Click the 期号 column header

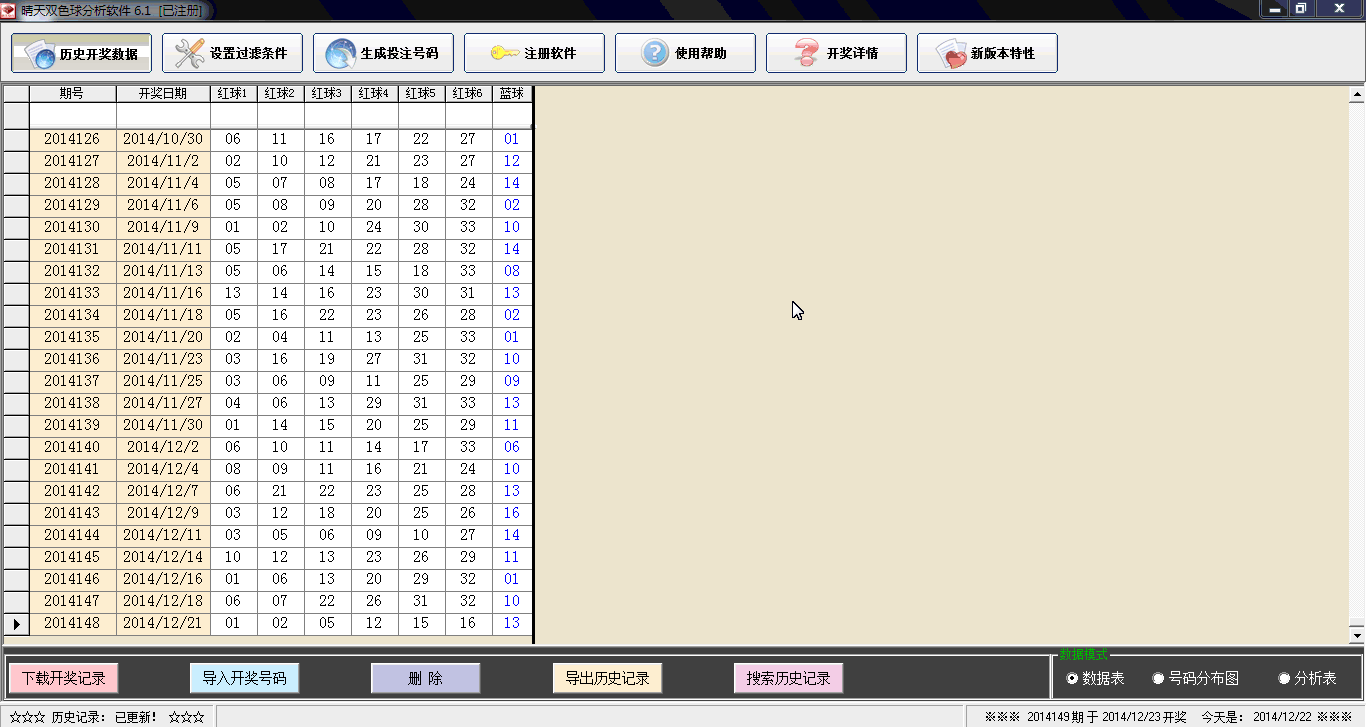(72, 92)
